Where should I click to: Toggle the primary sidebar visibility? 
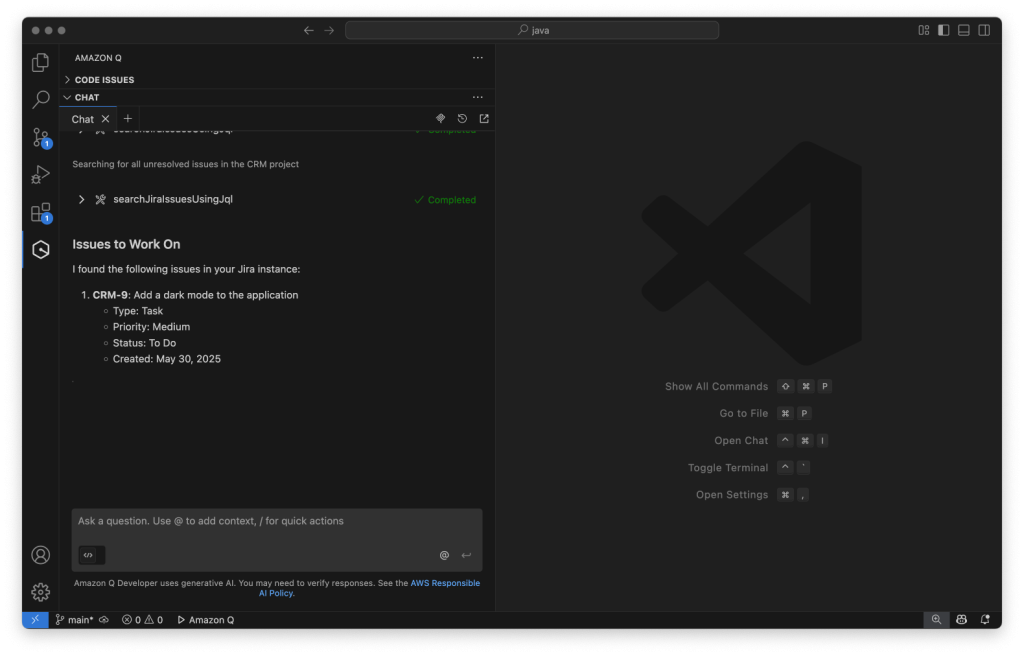click(942, 30)
